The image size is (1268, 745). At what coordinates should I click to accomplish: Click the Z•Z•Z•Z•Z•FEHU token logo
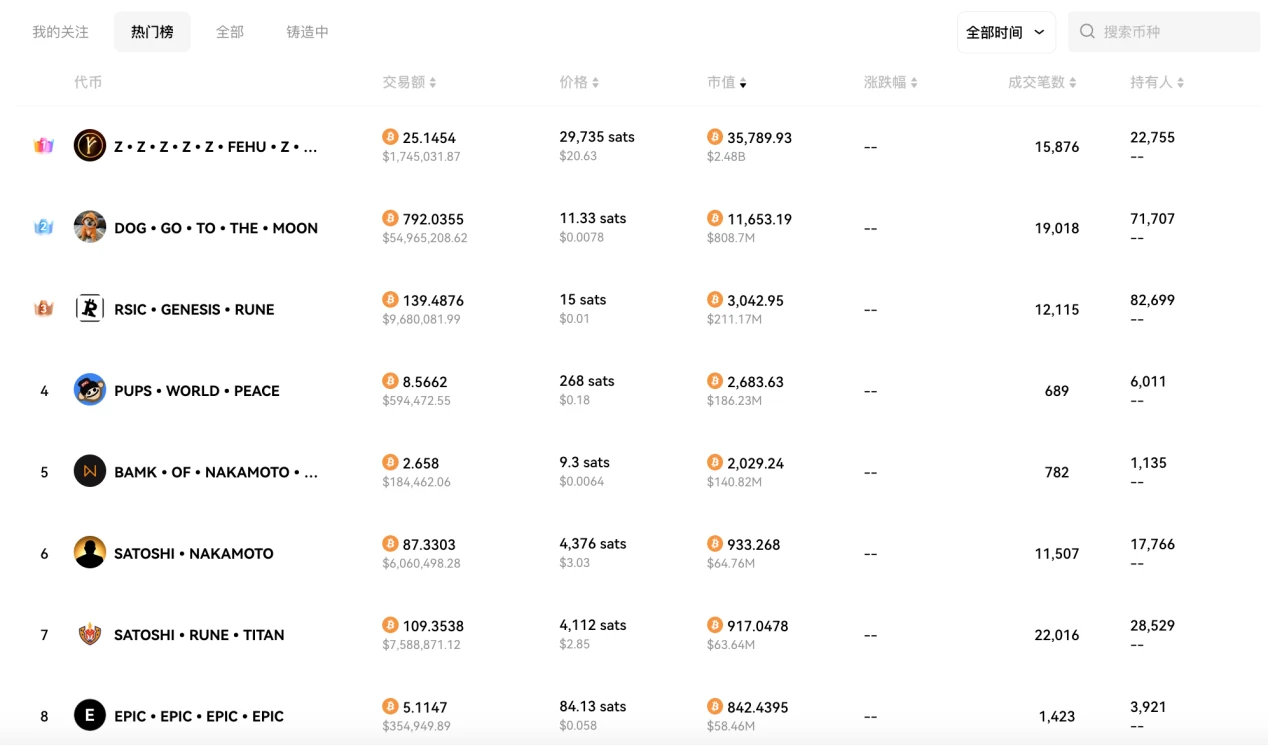pos(90,146)
